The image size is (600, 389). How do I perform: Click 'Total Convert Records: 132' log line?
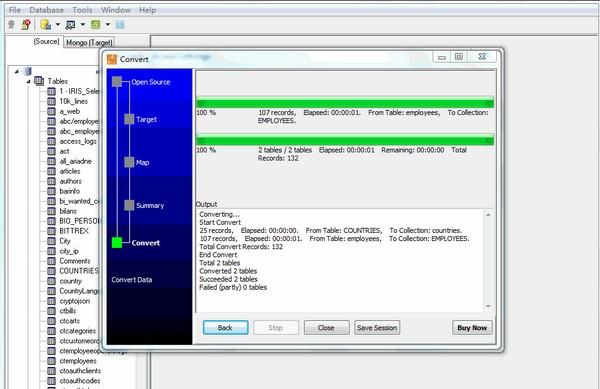point(241,247)
